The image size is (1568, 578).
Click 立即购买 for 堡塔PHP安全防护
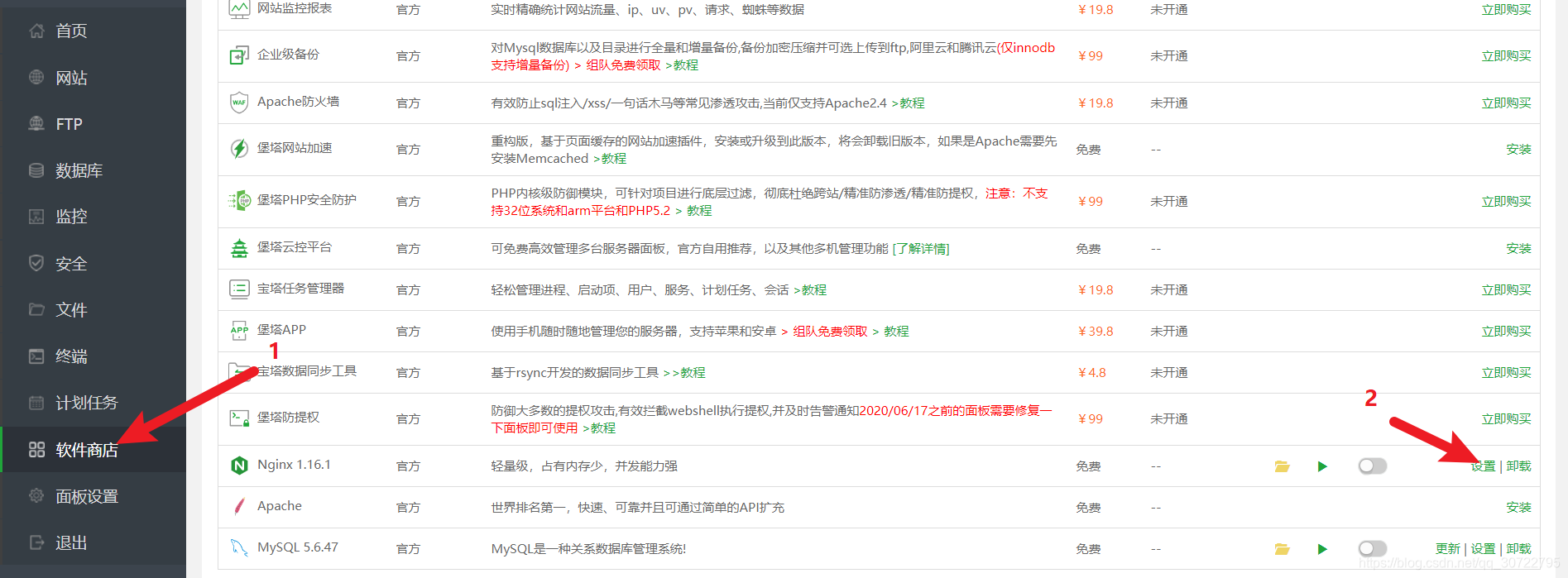(1506, 202)
